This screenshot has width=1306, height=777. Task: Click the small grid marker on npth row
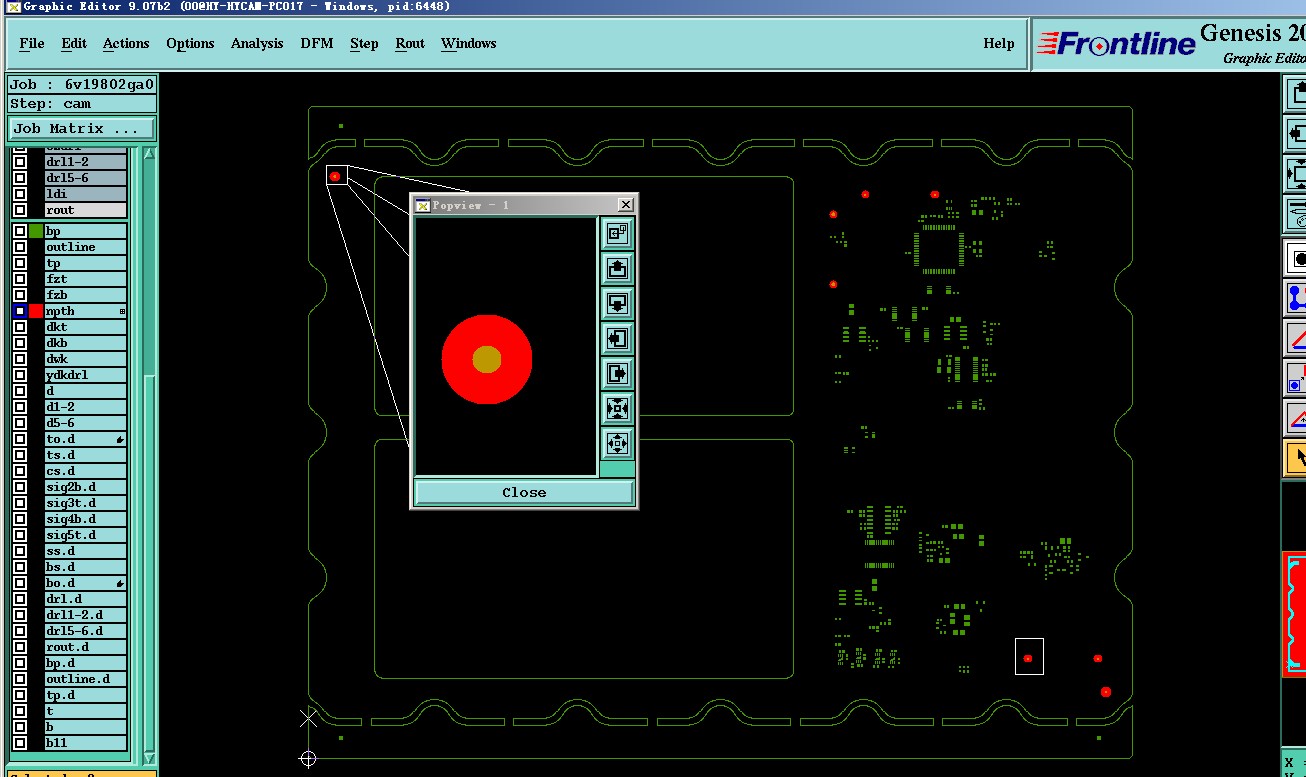pos(122,311)
